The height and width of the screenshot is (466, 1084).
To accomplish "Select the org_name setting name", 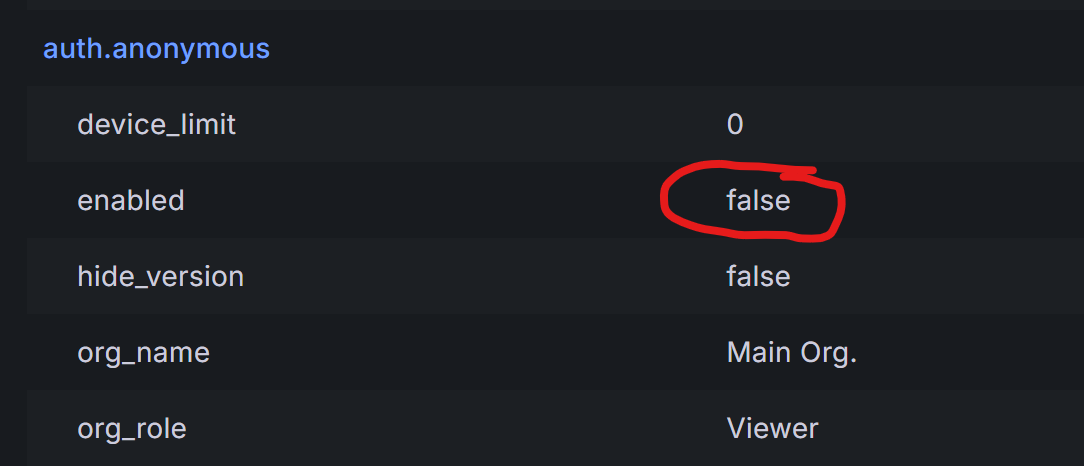I will 143,353.
